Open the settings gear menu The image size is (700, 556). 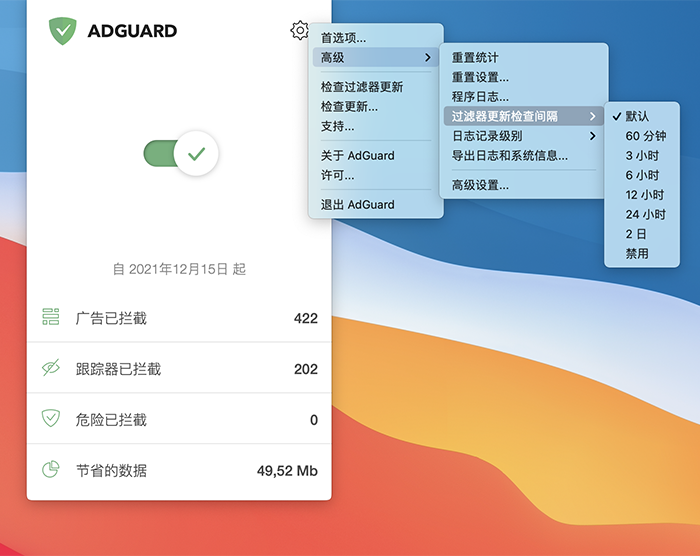click(300, 30)
